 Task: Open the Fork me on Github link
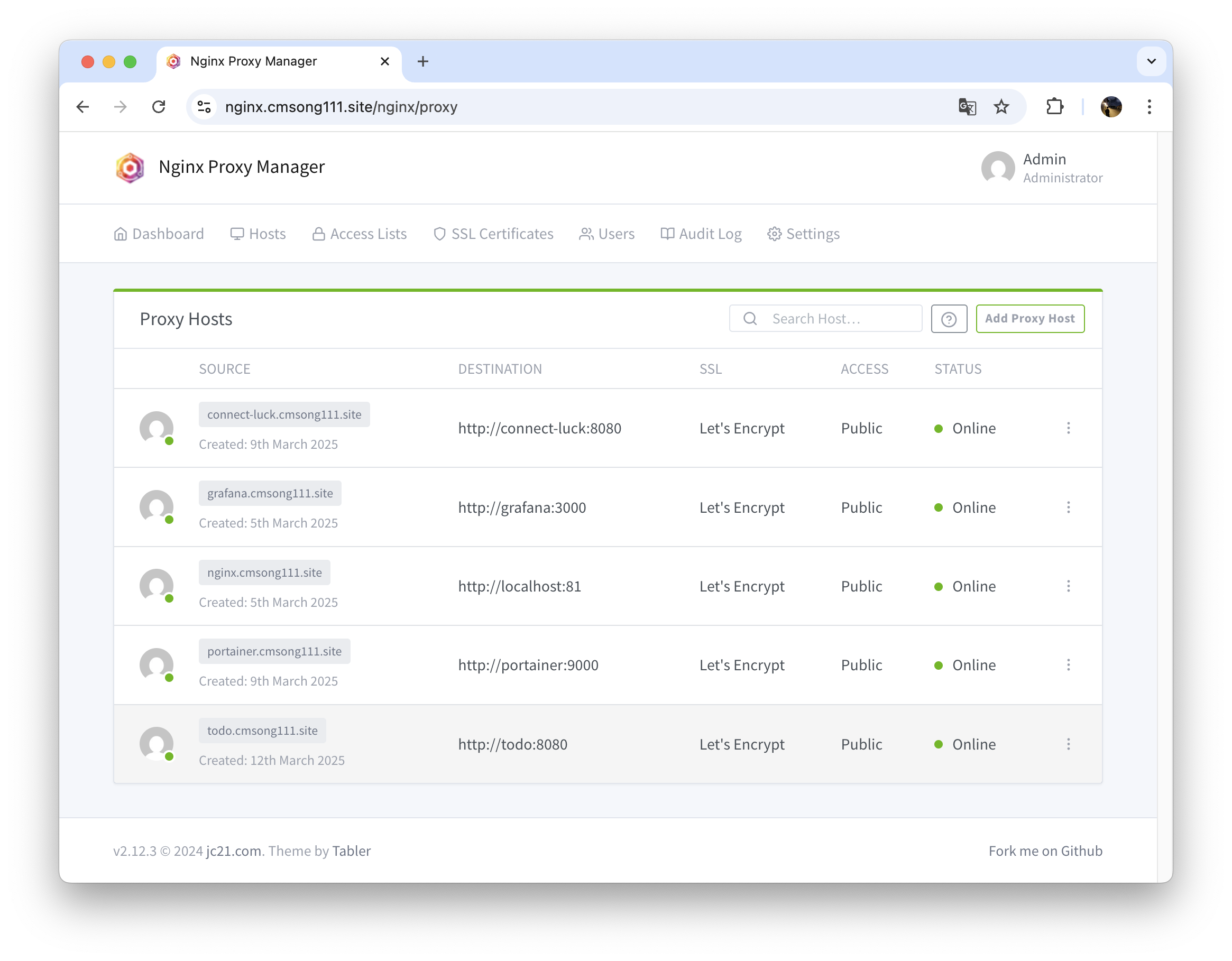[x=1045, y=851]
